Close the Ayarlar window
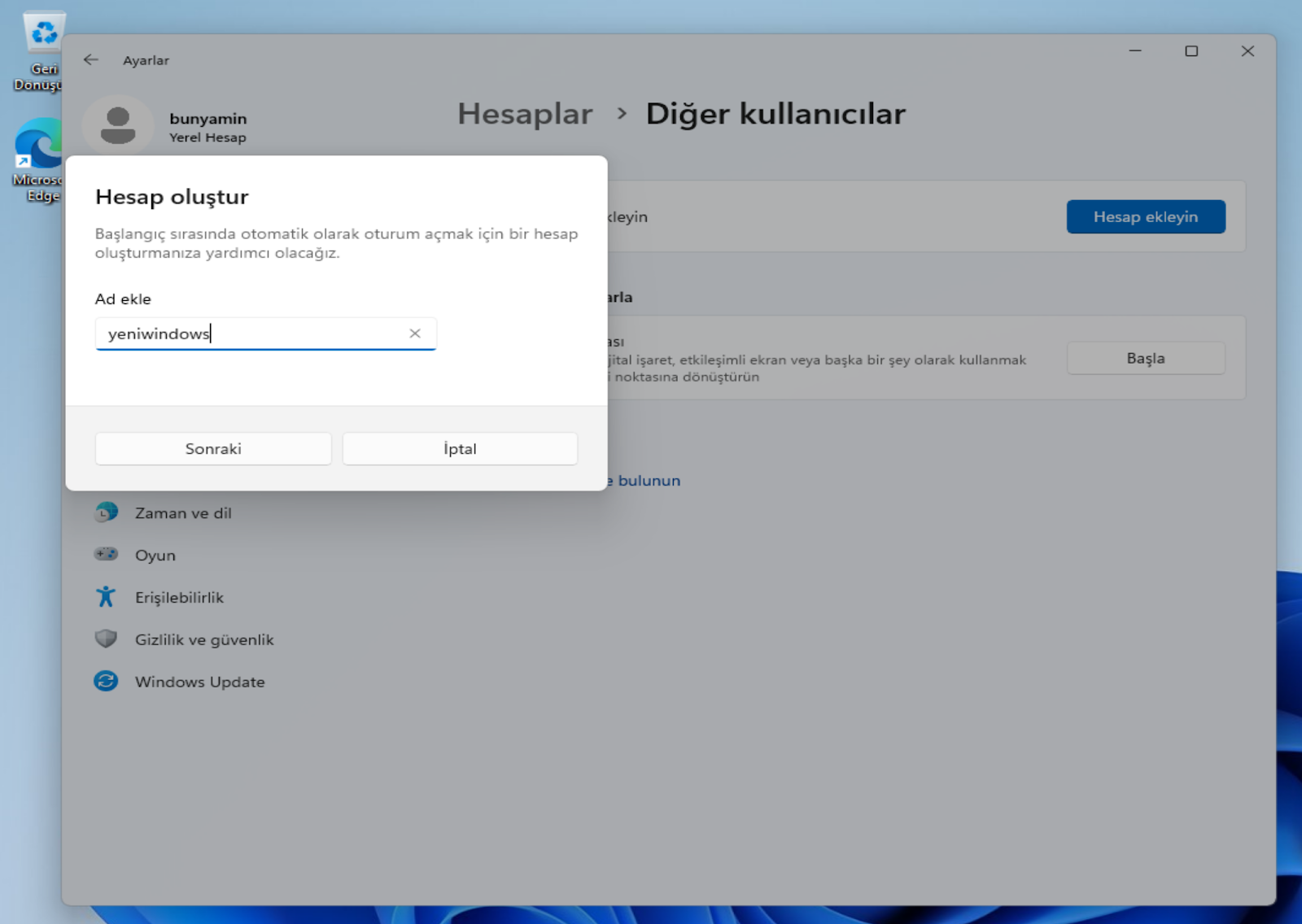 click(1247, 51)
